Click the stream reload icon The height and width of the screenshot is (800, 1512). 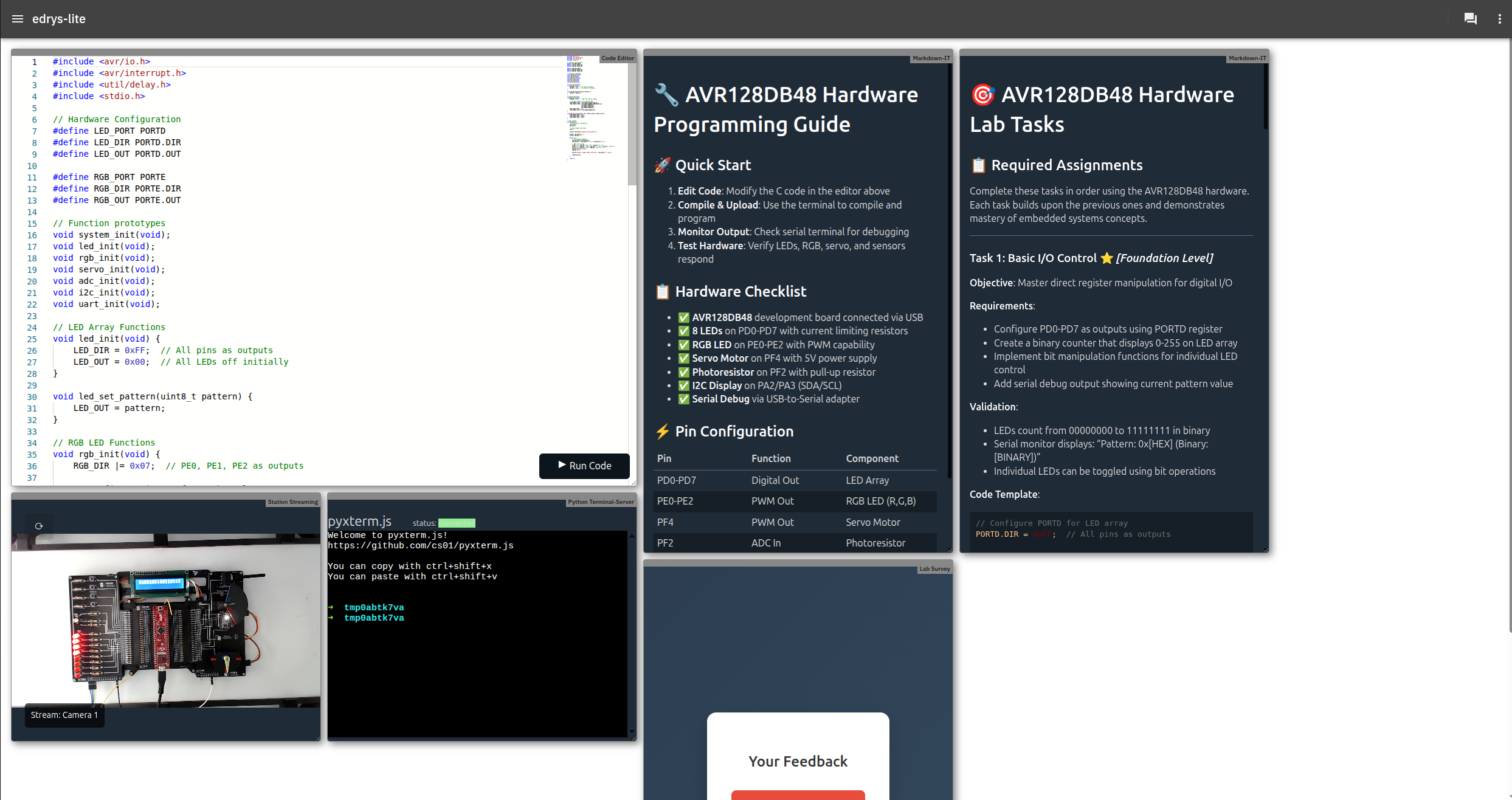tap(39, 526)
